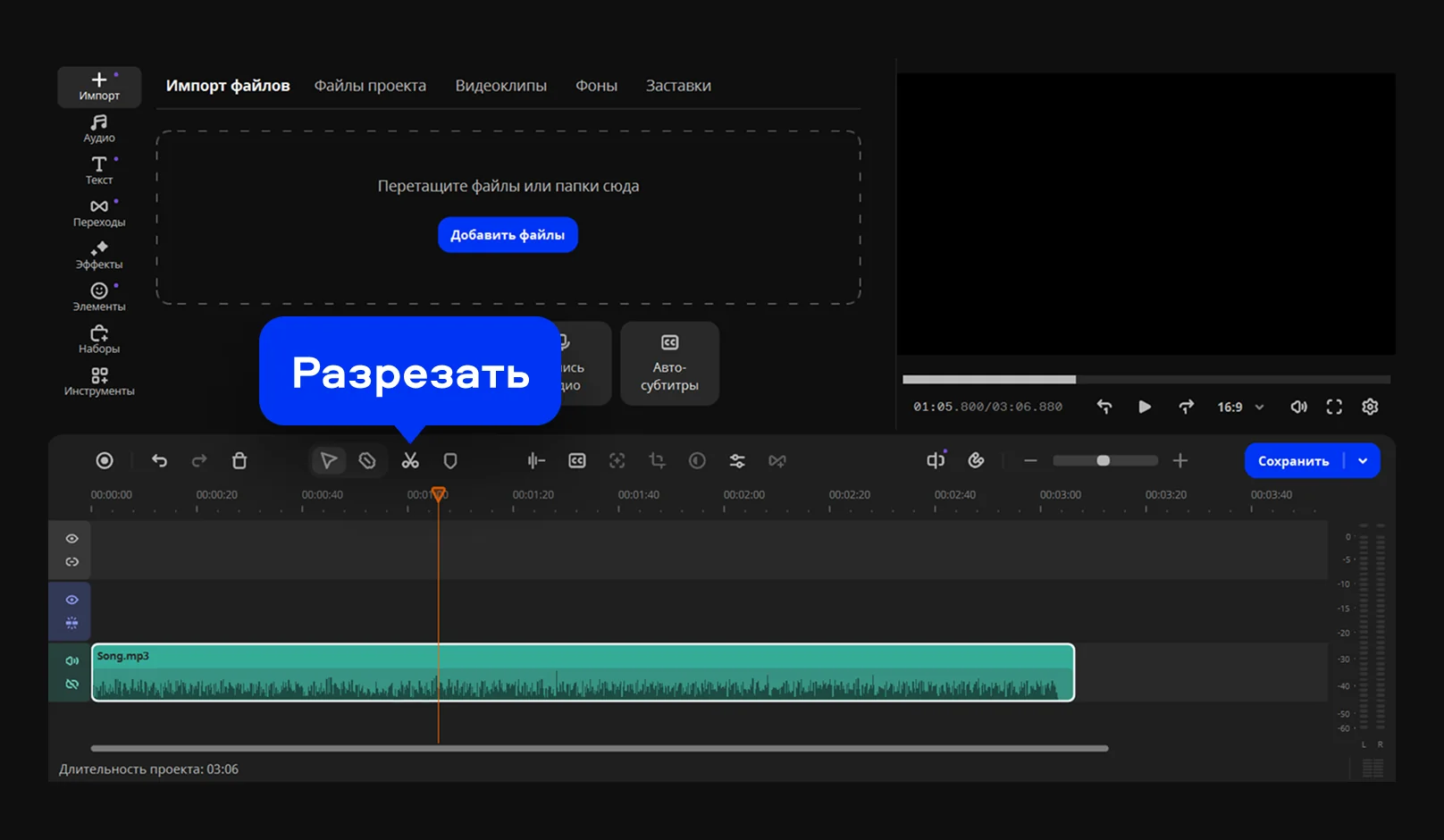Open the dropdown arrow beside Сохранить
Viewport: 1444px width, 840px height.
(x=1363, y=461)
